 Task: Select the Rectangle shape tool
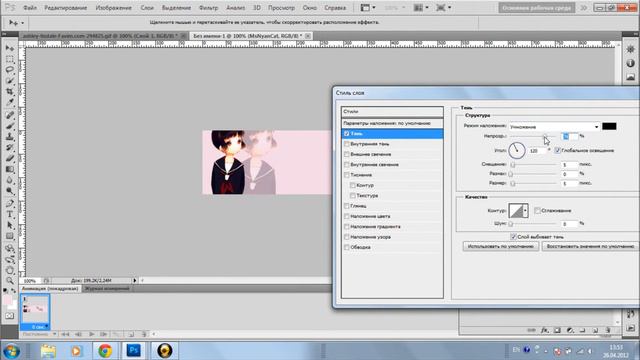[x=10, y=236]
